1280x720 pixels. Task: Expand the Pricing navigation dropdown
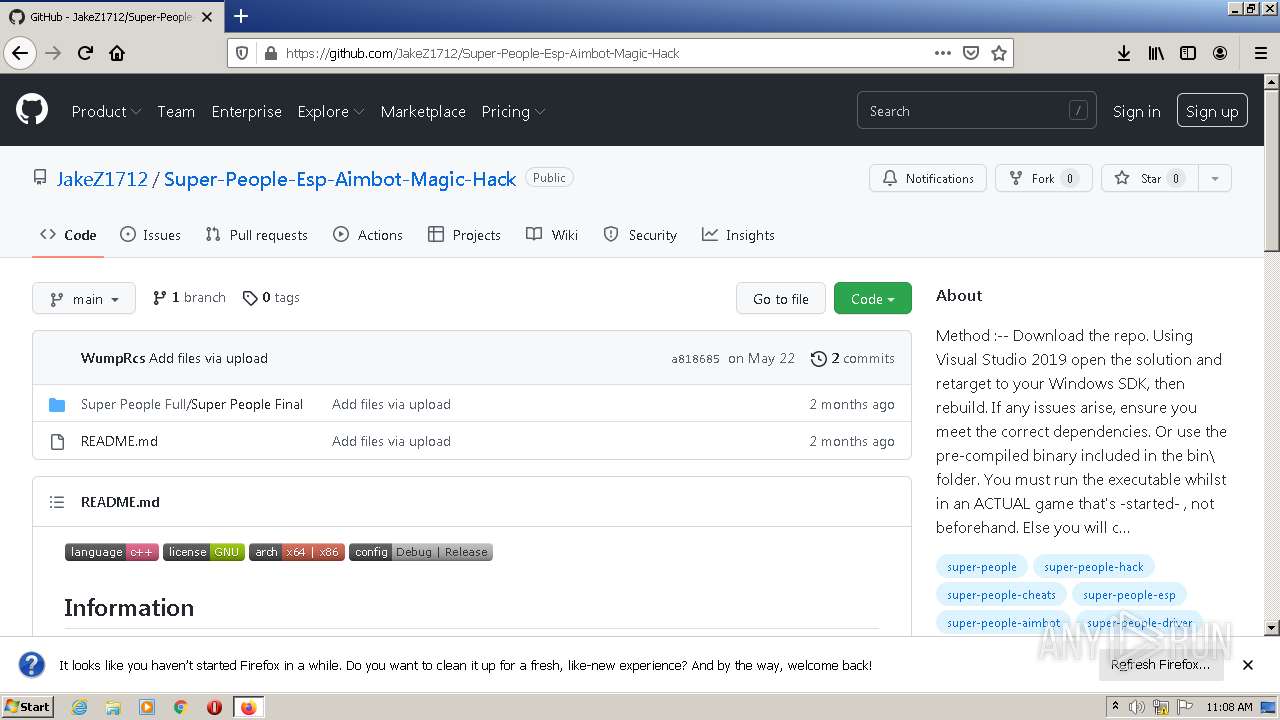point(513,111)
